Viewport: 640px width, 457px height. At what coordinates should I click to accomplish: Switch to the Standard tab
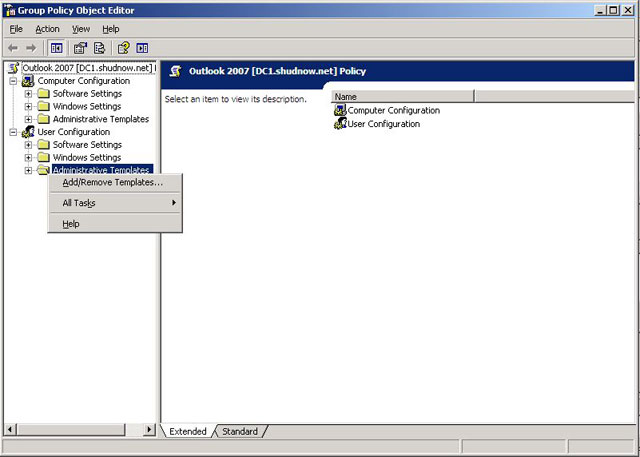240,431
